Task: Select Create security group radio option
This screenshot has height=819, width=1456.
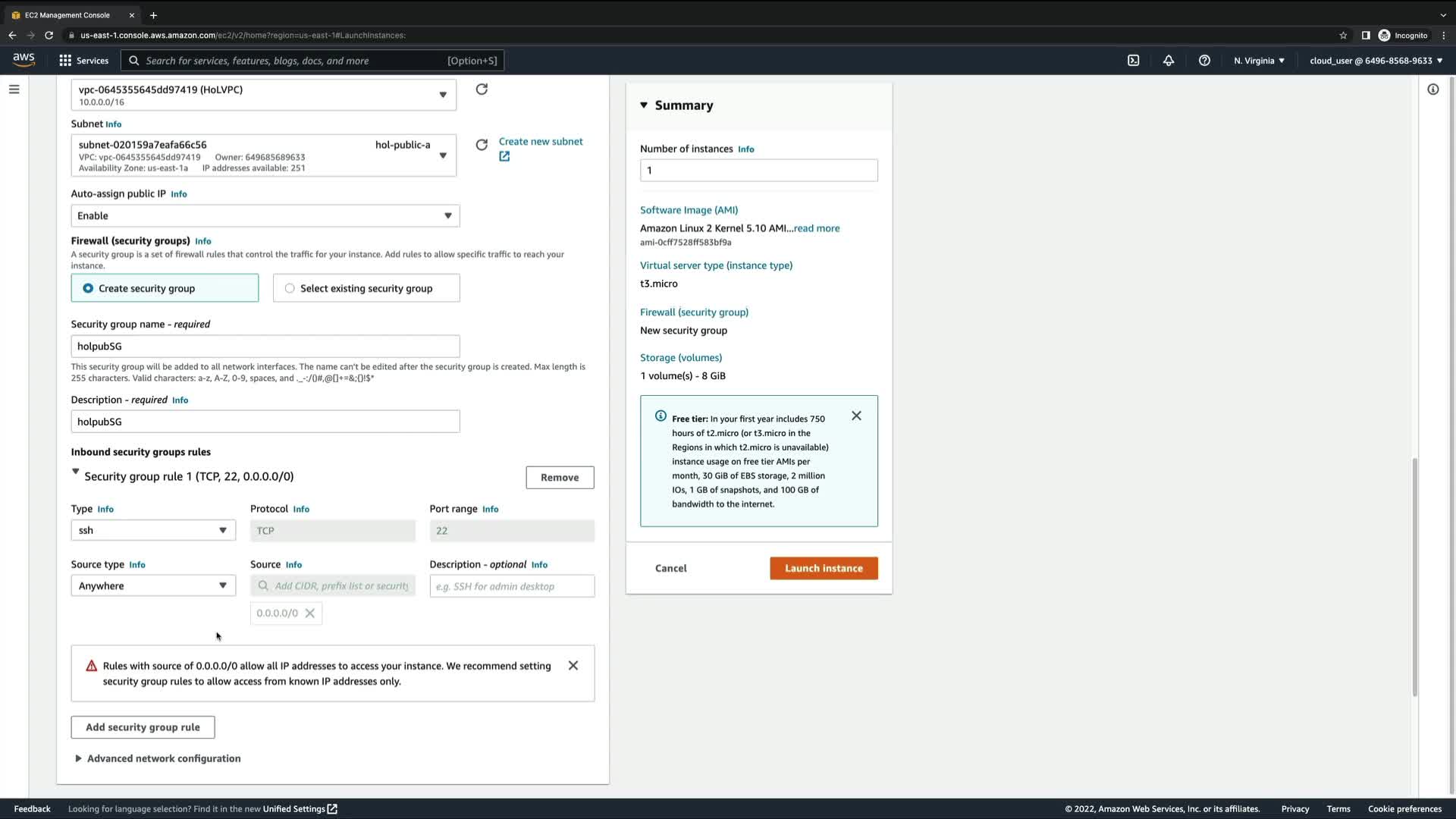Action: (x=89, y=288)
